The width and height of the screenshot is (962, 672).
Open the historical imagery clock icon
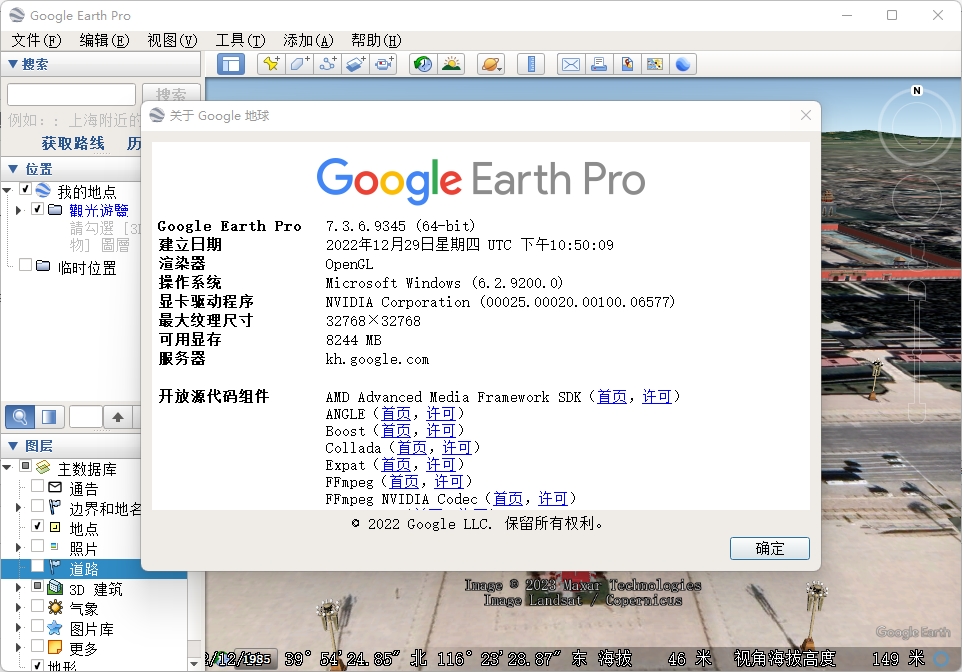pos(423,64)
